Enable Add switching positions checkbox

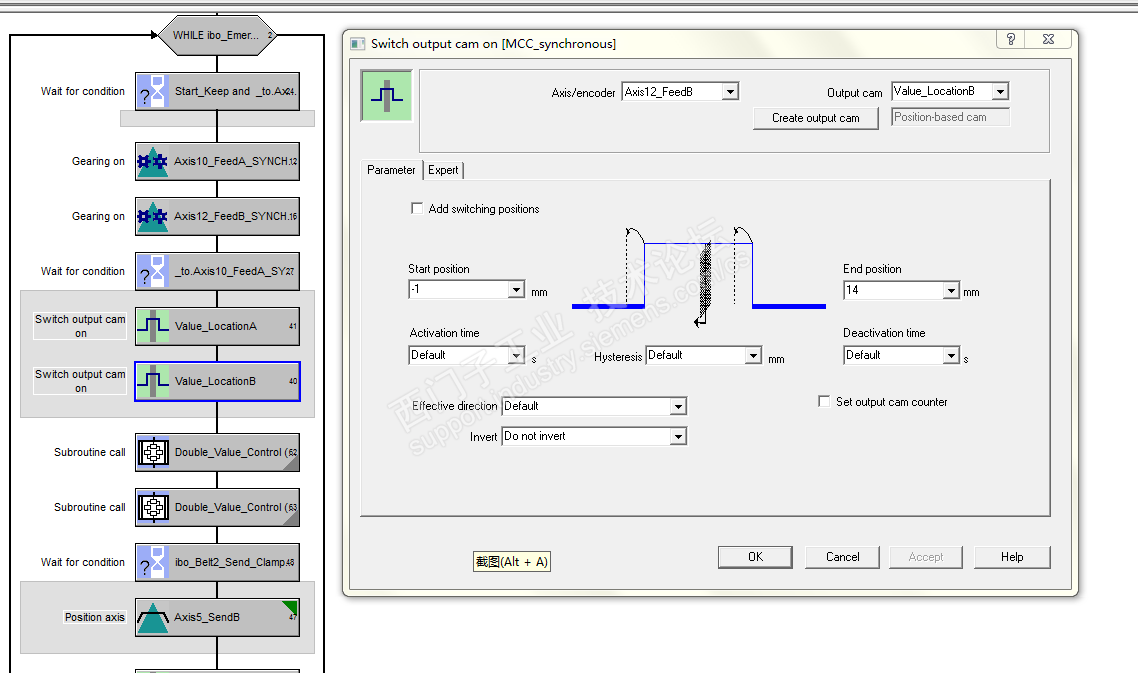[417, 208]
